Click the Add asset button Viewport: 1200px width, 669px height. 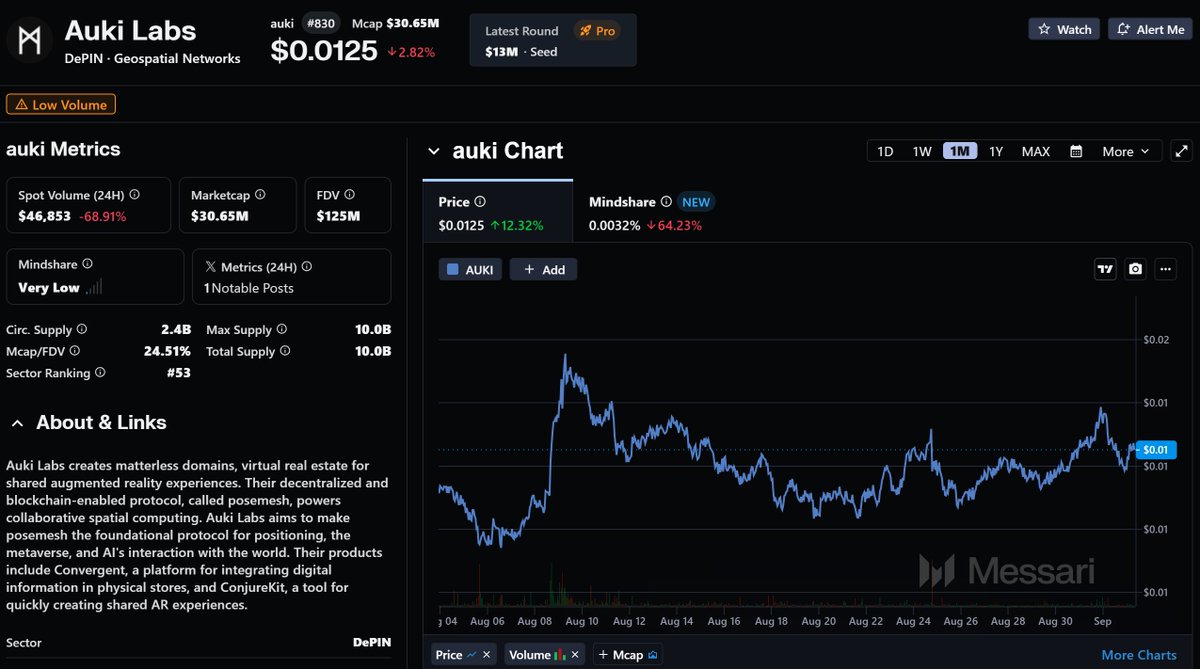point(543,269)
